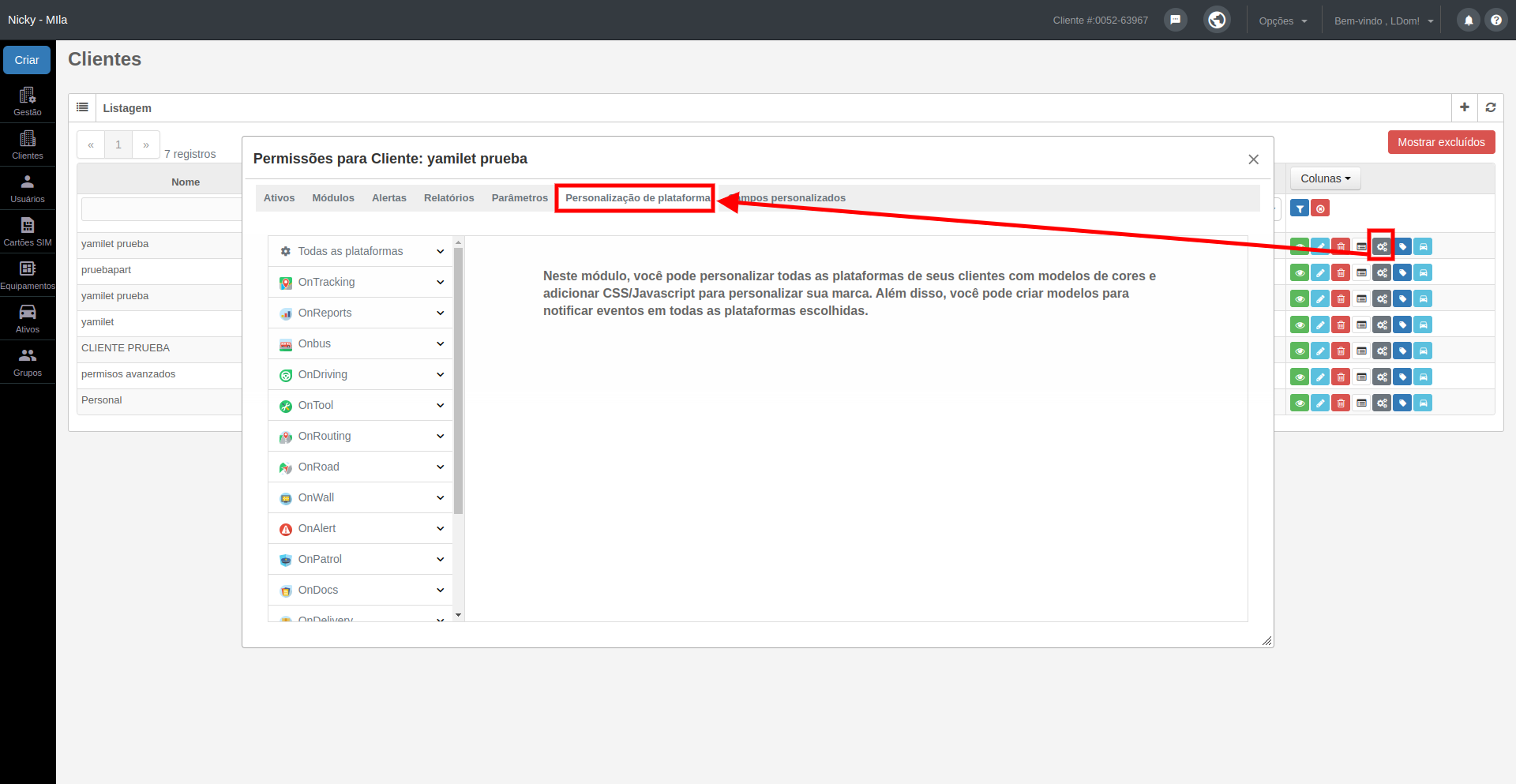Click the Mostrar excluídos button

coord(1441,142)
